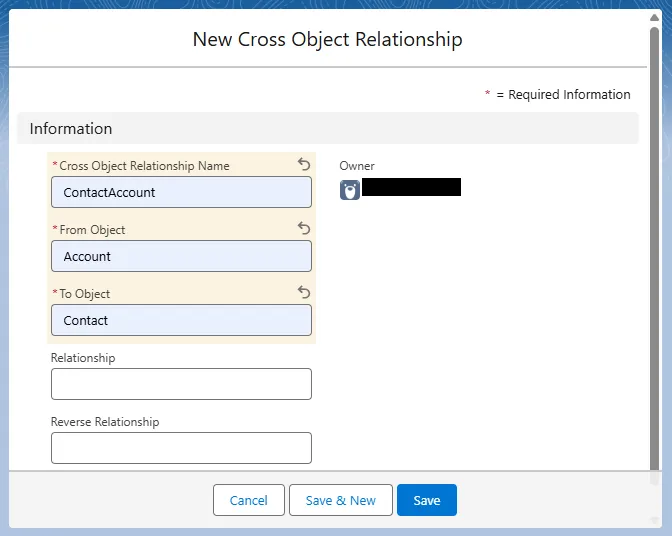Image resolution: width=672 pixels, height=536 pixels.
Task: Click into the Cross Object Relationship Name field
Action: (181, 192)
